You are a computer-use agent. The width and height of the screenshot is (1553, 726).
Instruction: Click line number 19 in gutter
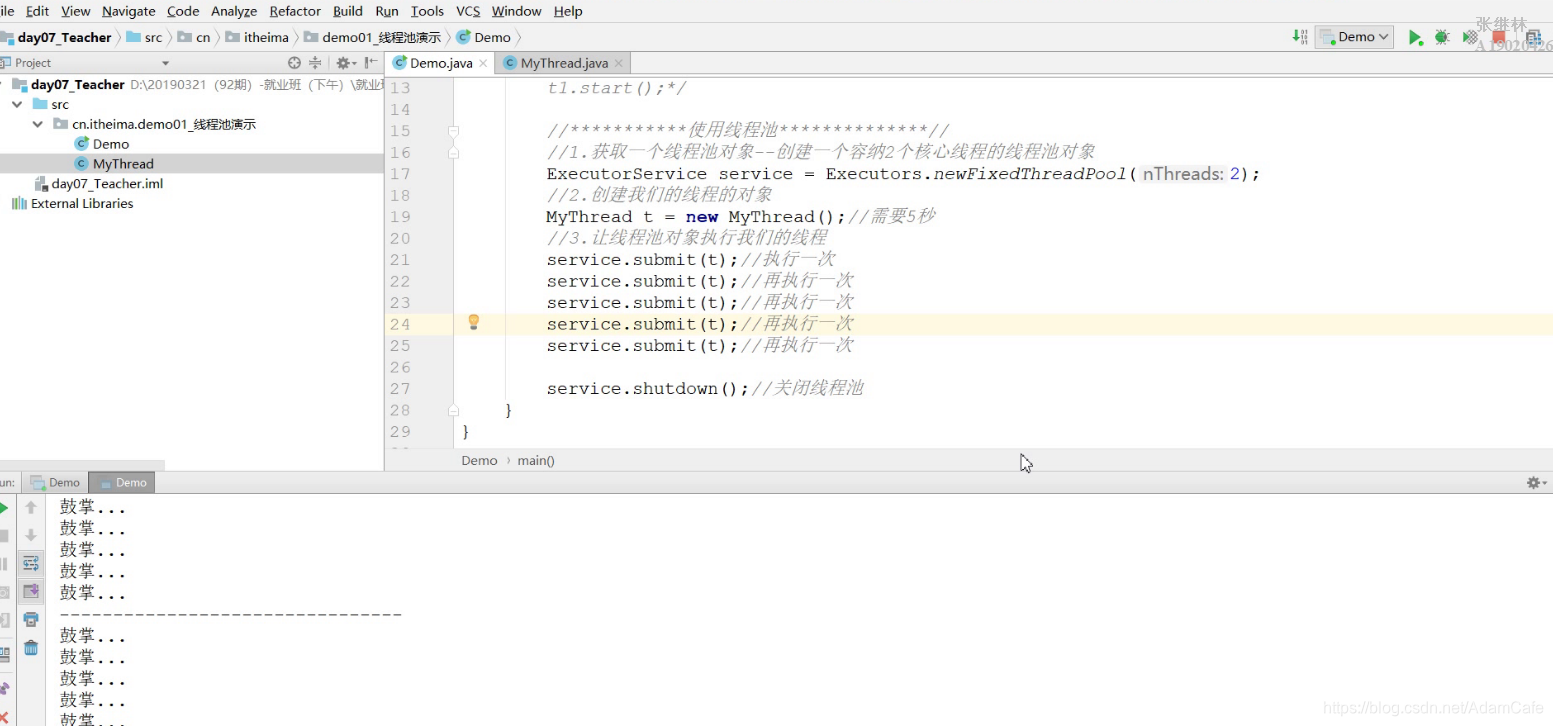(x=400, y=217)
